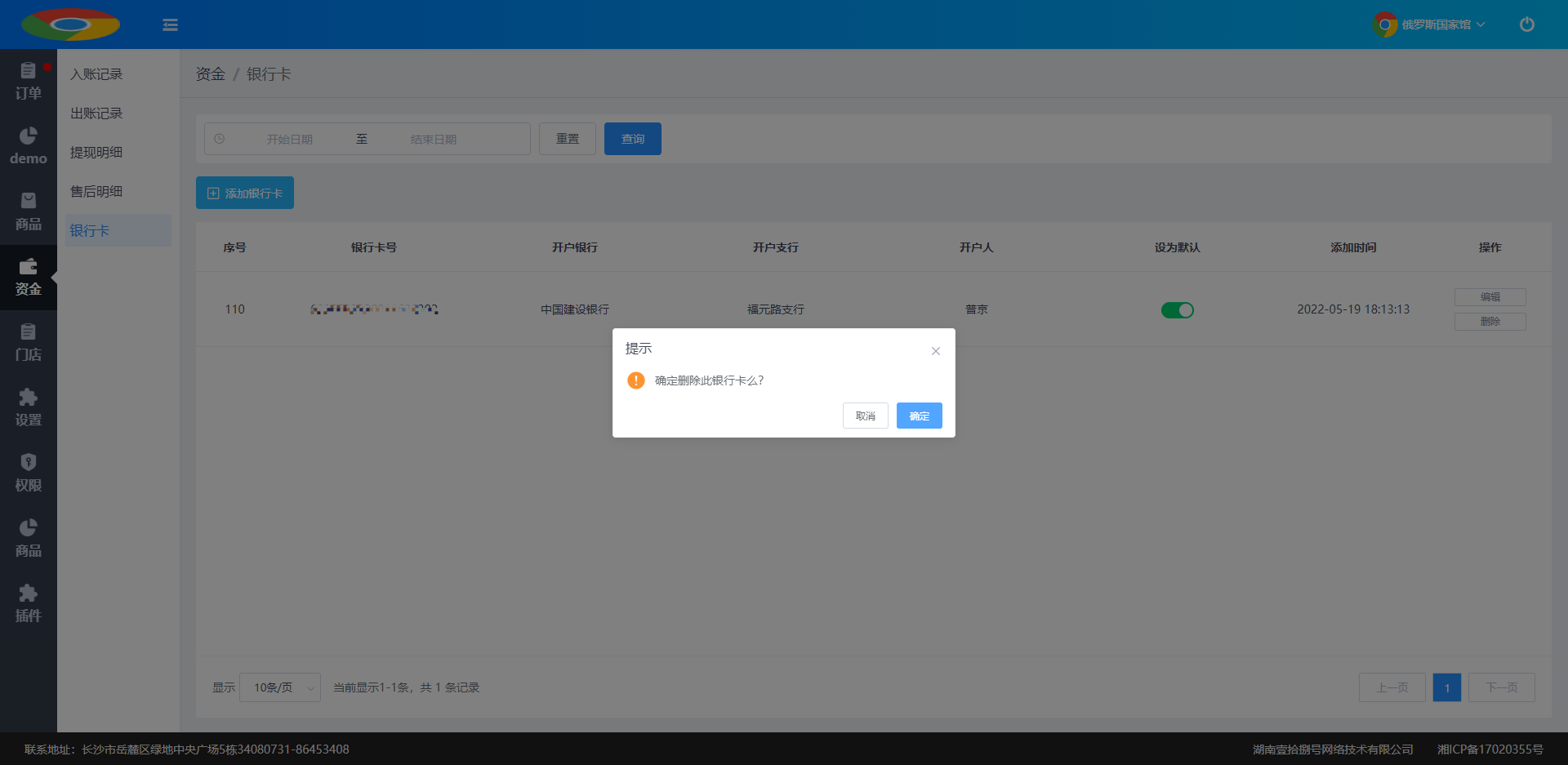Click 确定 to confirm deletion
This screenshot has height=765, width=1568.
coord(920,416)
